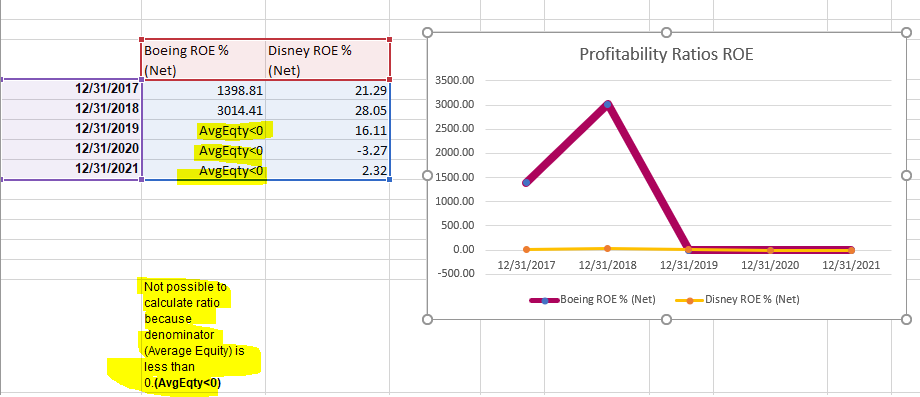Select the Disney ROE % (Net) header cell

point(327,60)
